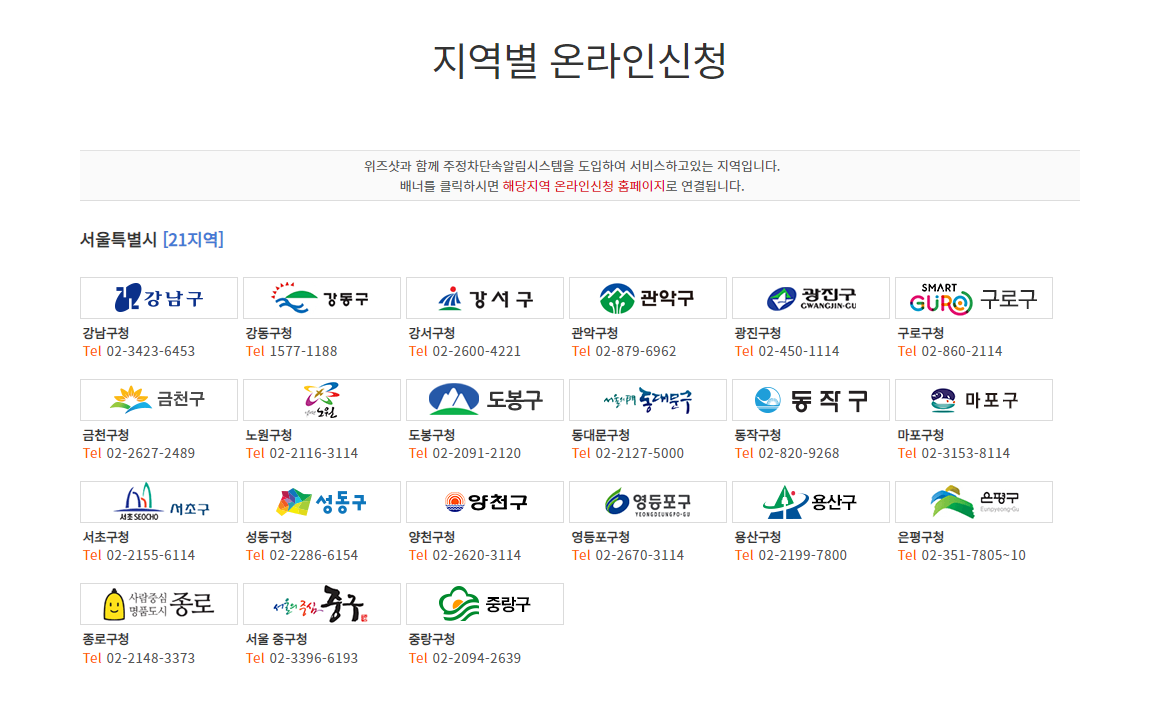Open the 마포구 logo banner

coord(973,400)
